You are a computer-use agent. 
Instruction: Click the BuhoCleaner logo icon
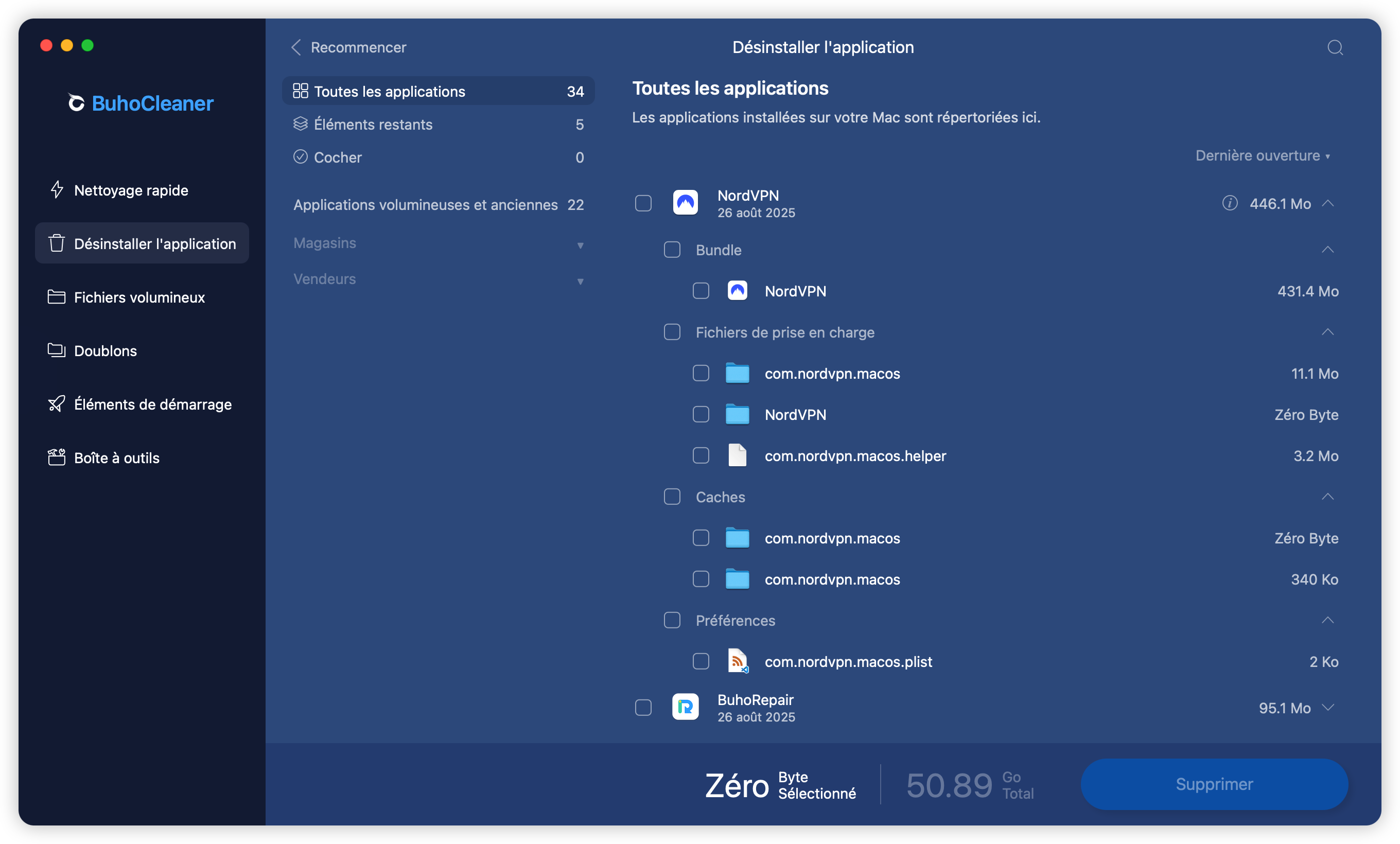click(76, 103)
